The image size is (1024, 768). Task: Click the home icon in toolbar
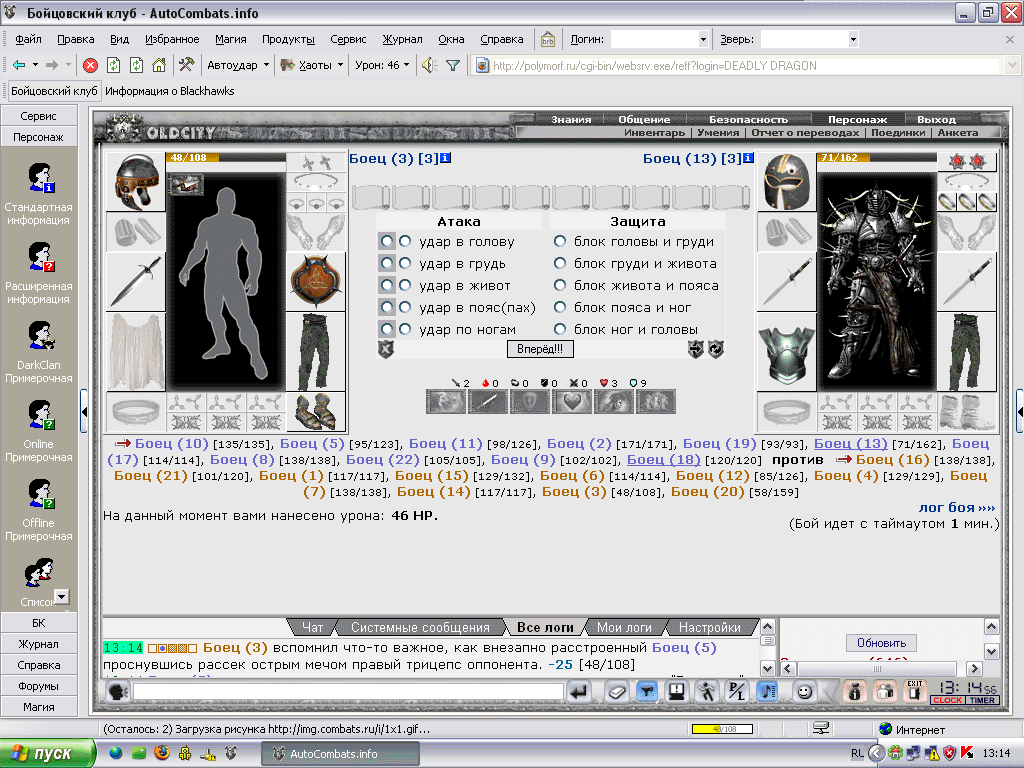click(159, 65)
